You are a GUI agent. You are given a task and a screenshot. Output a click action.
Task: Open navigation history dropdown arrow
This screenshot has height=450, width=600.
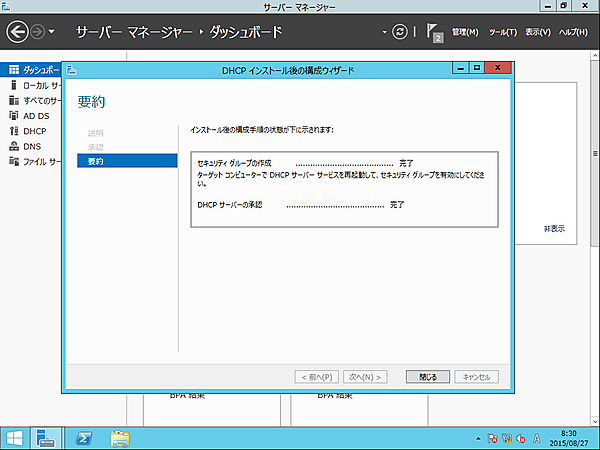pyautogui.click(x=52, y=32)
